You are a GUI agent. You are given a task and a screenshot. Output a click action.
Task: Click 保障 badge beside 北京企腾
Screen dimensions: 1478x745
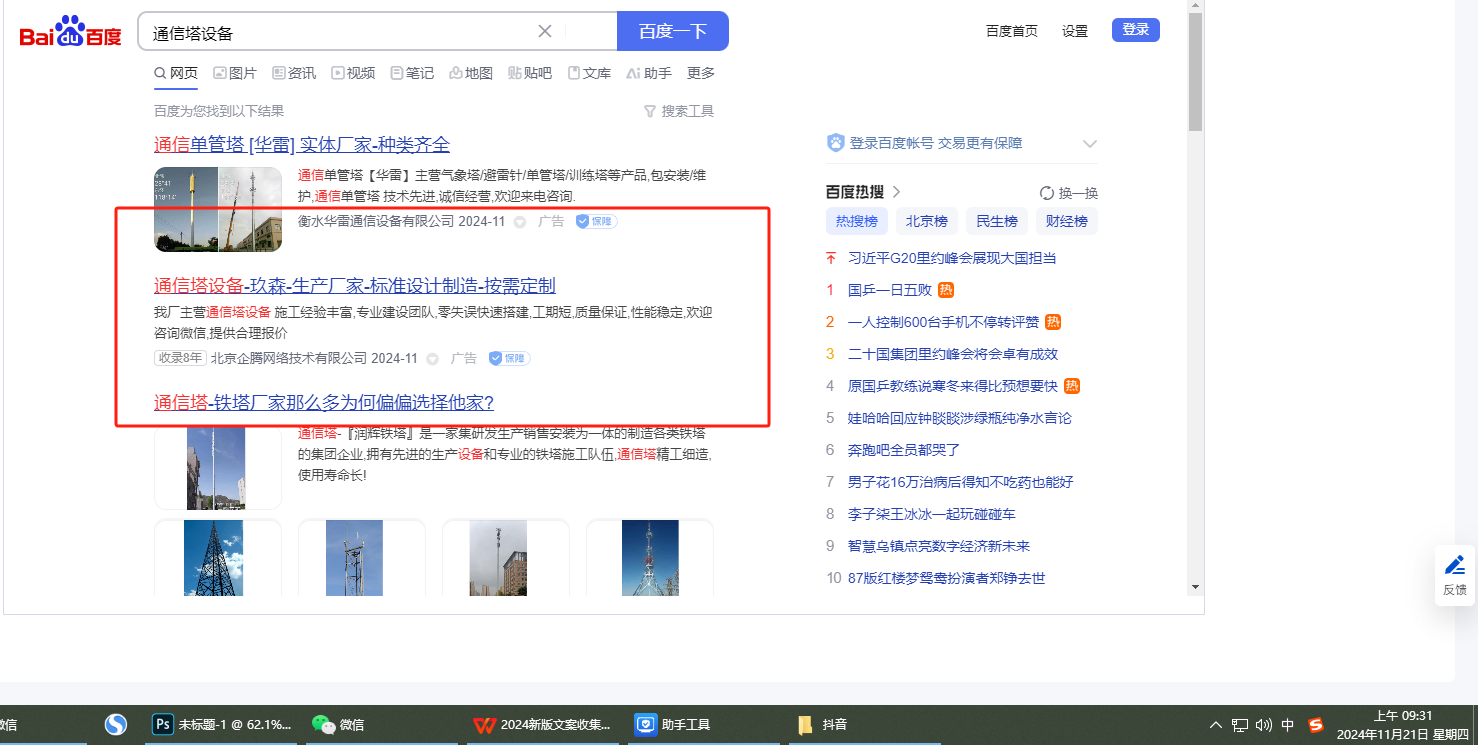click(509, 358)
